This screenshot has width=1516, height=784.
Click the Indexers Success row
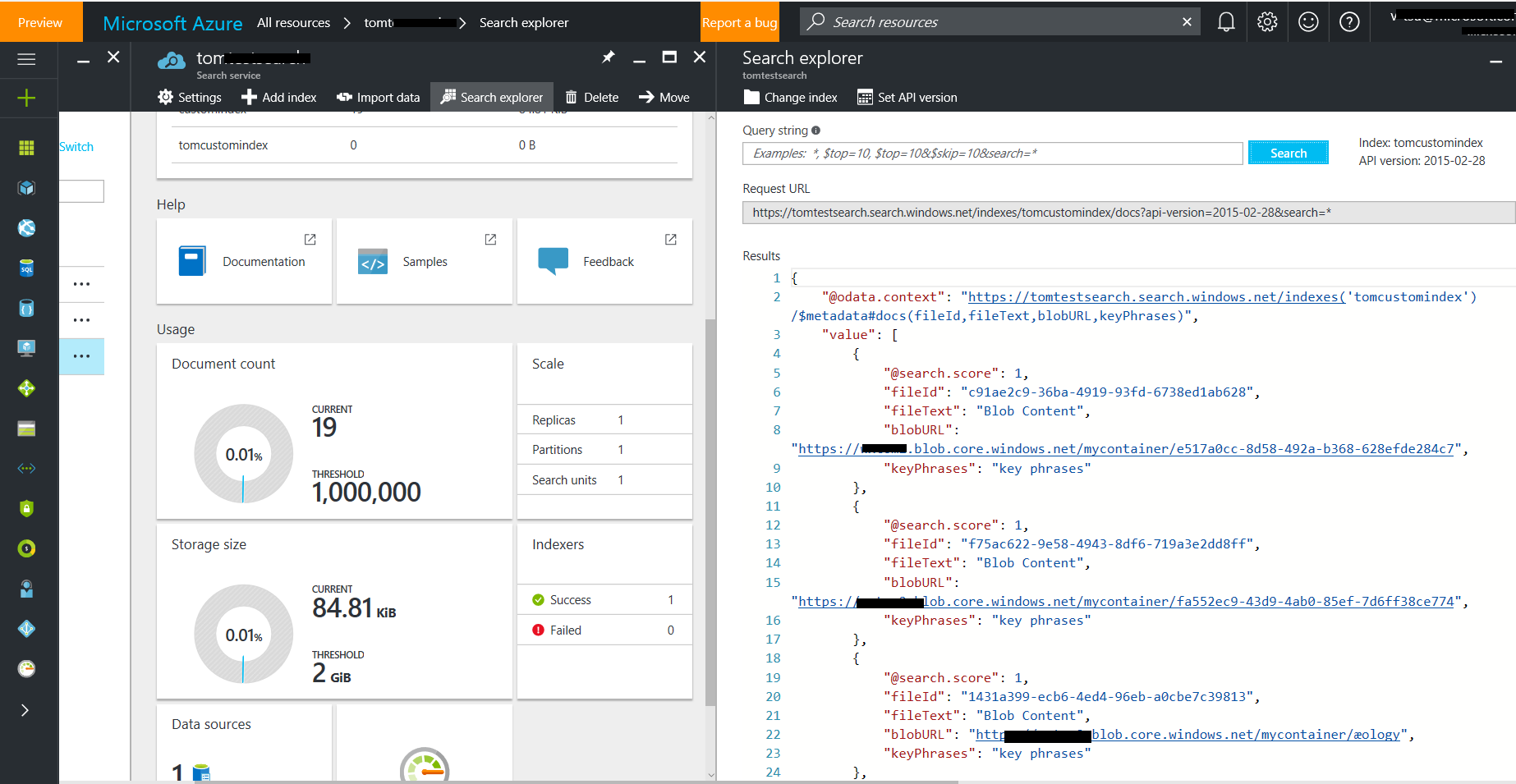[x=604, y=600]
